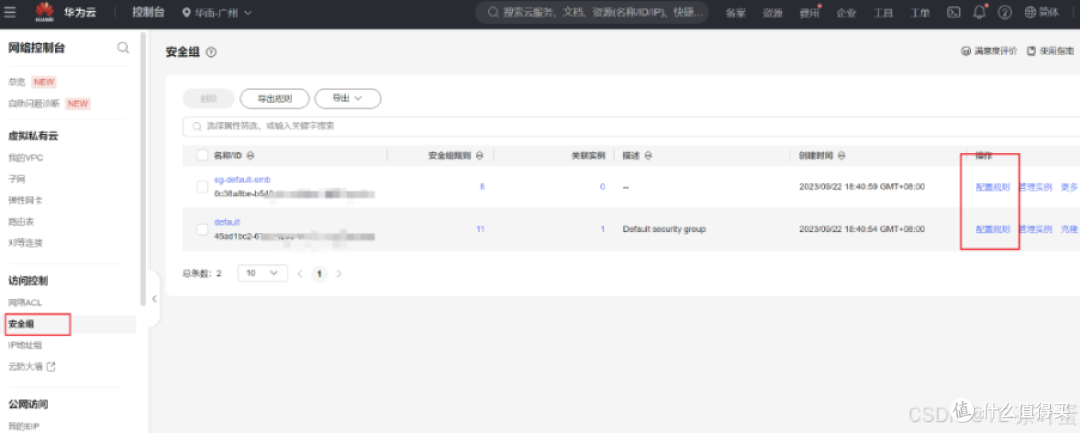The height and width of the screenshot is (433, 1080).
Task: Click 管理实例 for sg-default-smb row
Action: pos(1035,187)
